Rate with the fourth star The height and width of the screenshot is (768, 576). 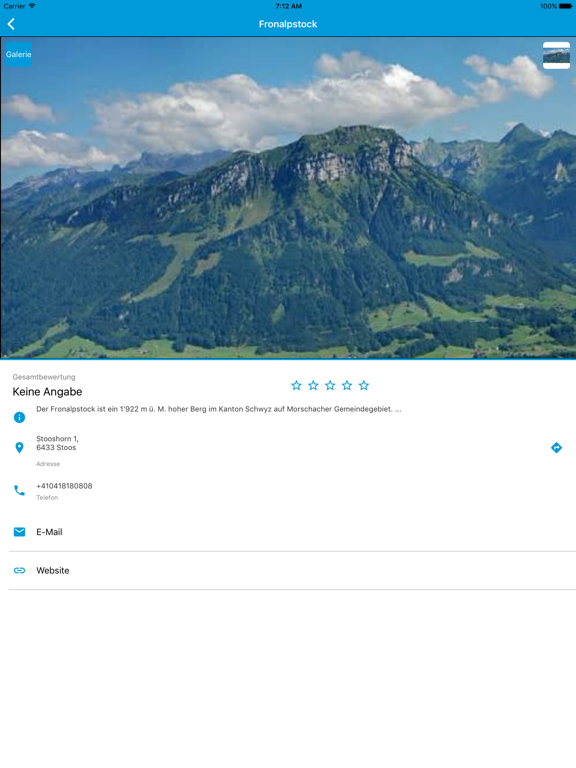click(x=347, y=385)
